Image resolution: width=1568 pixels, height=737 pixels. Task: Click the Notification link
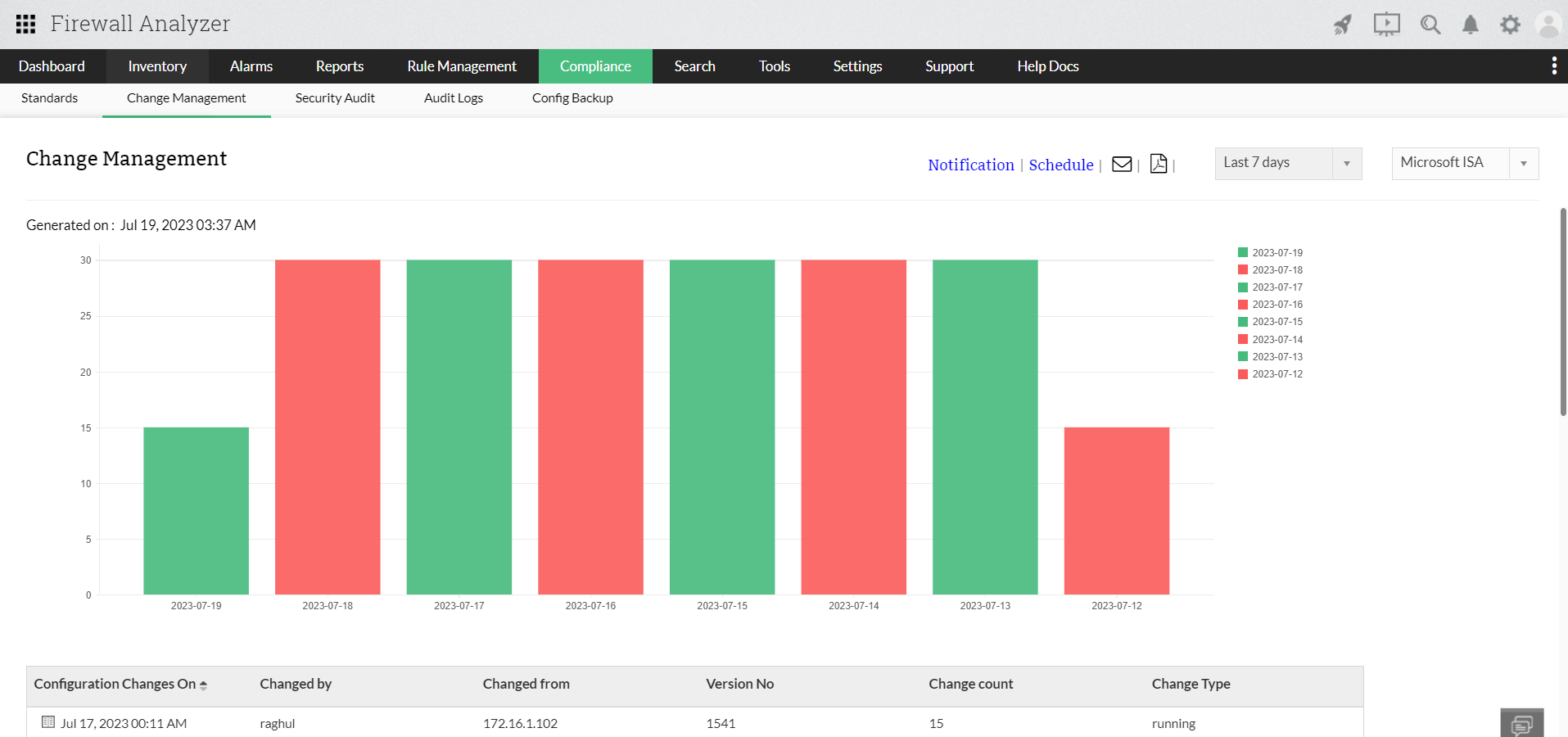(x=971, y=164)
